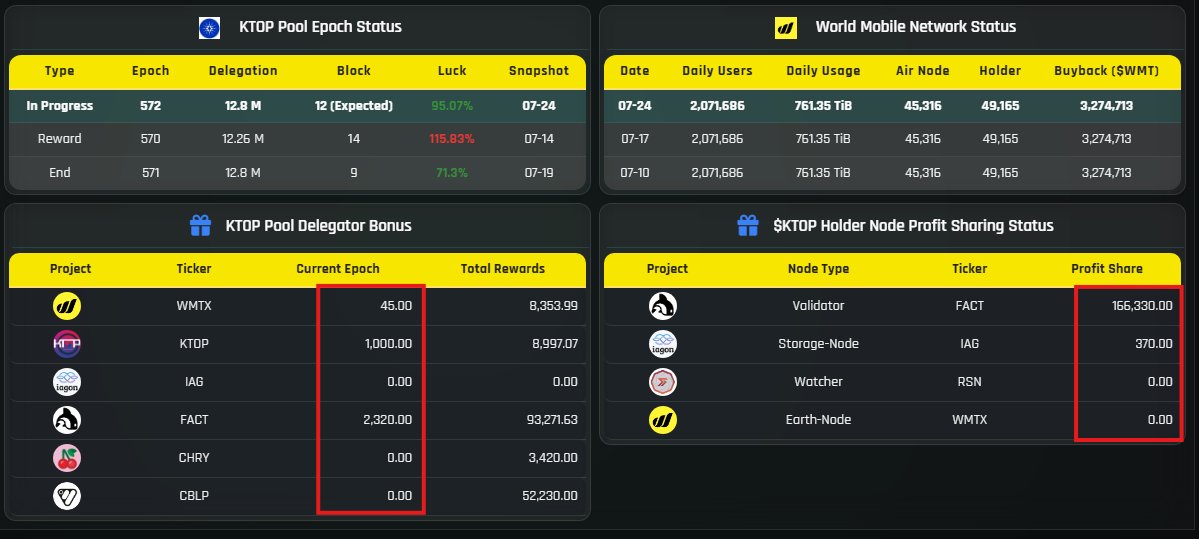
Task: Click the '45.00' current epoch value for WMTX
Action: (x=396, y=306)
